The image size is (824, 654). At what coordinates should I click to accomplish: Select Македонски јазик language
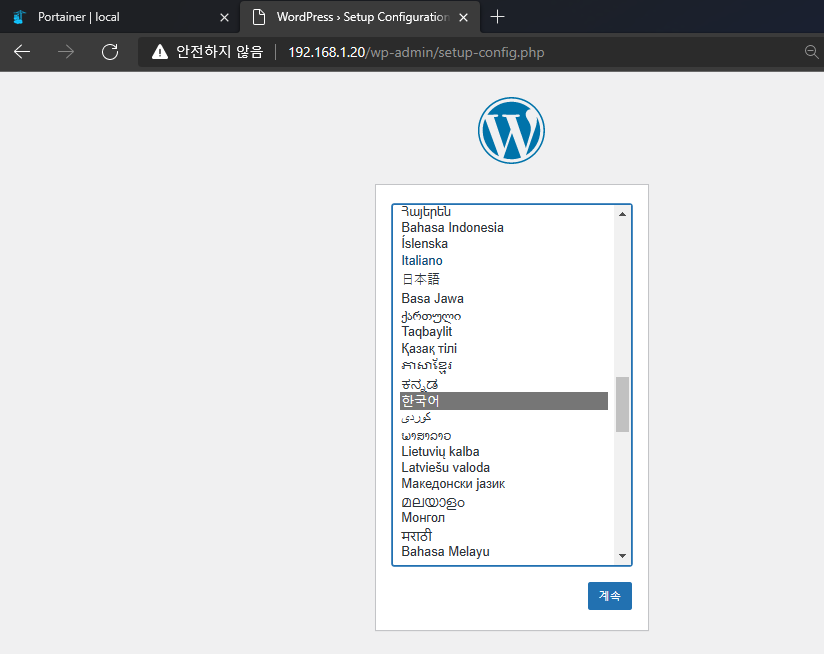(x=504, y=484)
